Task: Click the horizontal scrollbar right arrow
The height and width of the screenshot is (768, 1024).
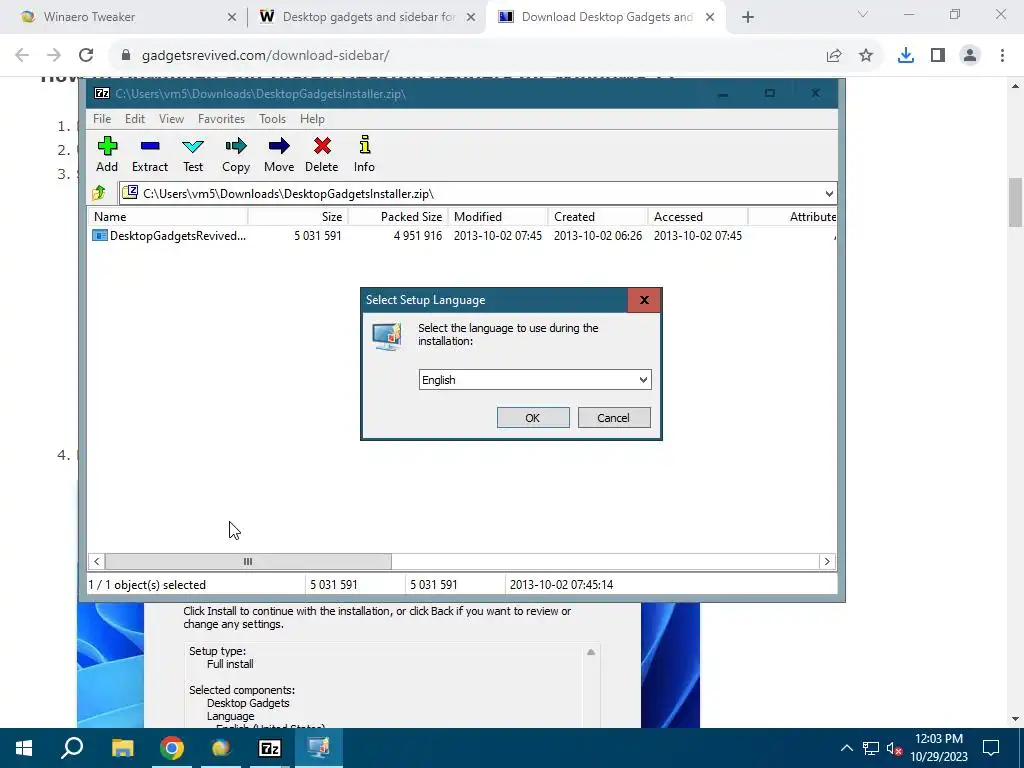Action: 827,562
